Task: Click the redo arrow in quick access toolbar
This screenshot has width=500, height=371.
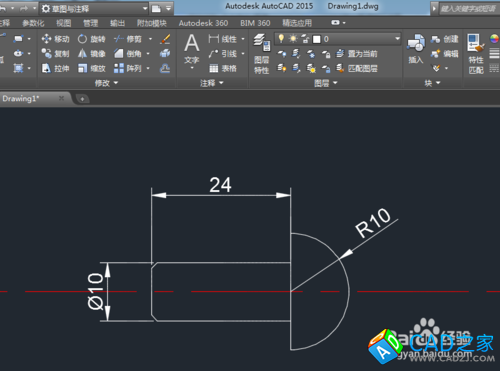Action: [x=24, y=8]
